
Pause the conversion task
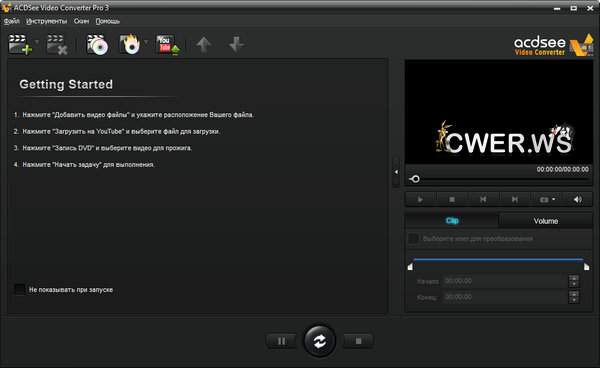pyautogui.click(x=281, y=341)
